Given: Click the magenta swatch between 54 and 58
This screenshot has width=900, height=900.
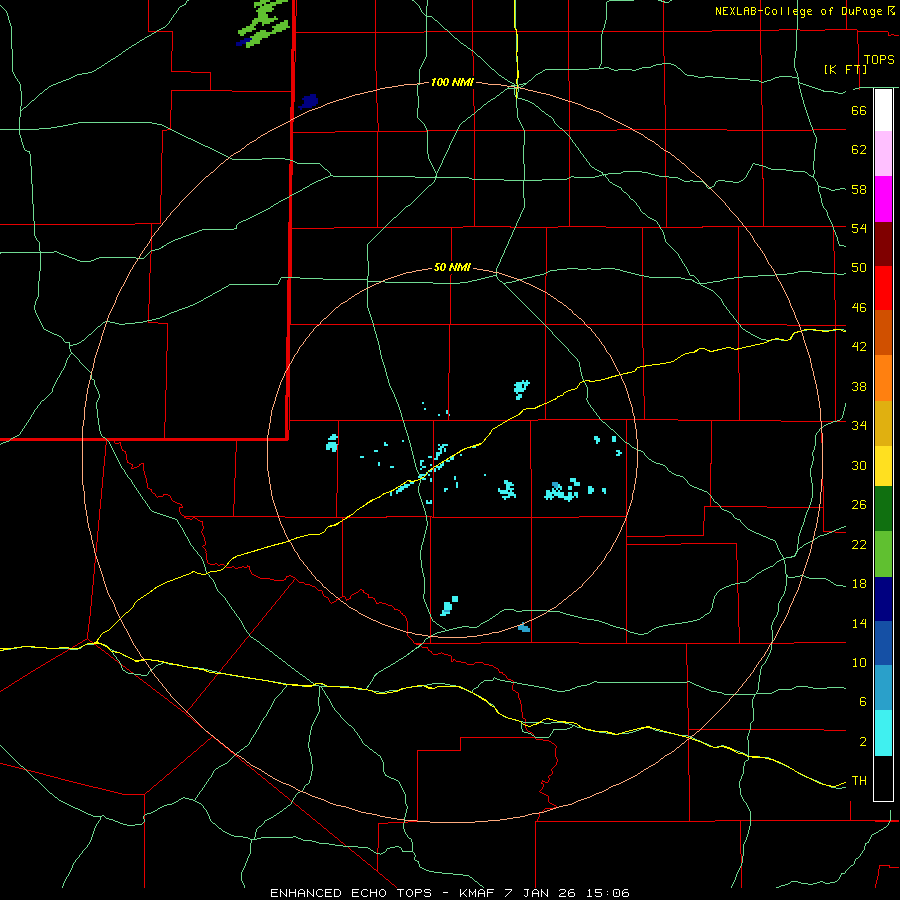Looking at the screenshot, I should coord(883,199).
